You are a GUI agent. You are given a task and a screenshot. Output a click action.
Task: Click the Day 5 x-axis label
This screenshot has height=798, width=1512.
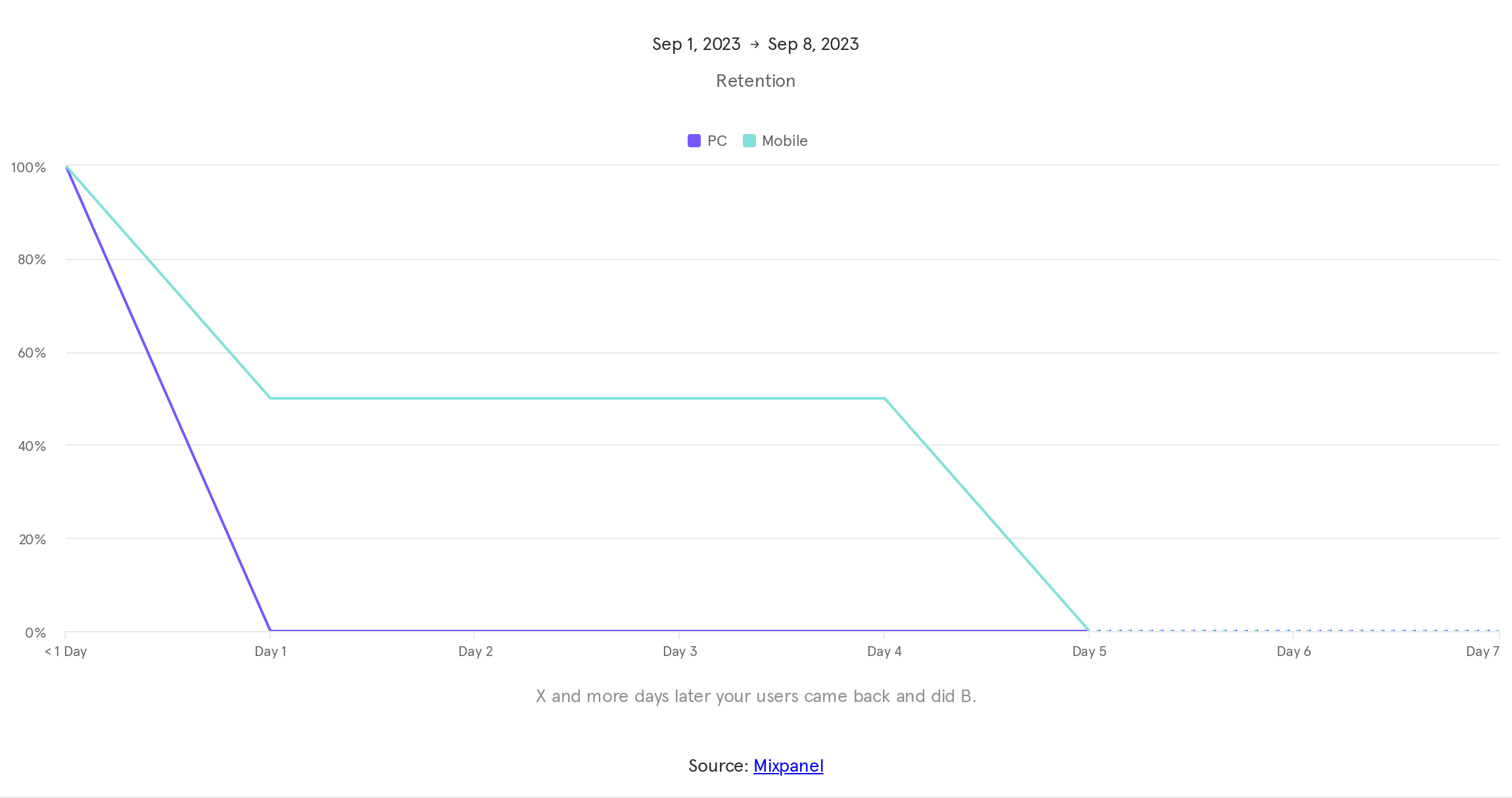(1089, 651)
